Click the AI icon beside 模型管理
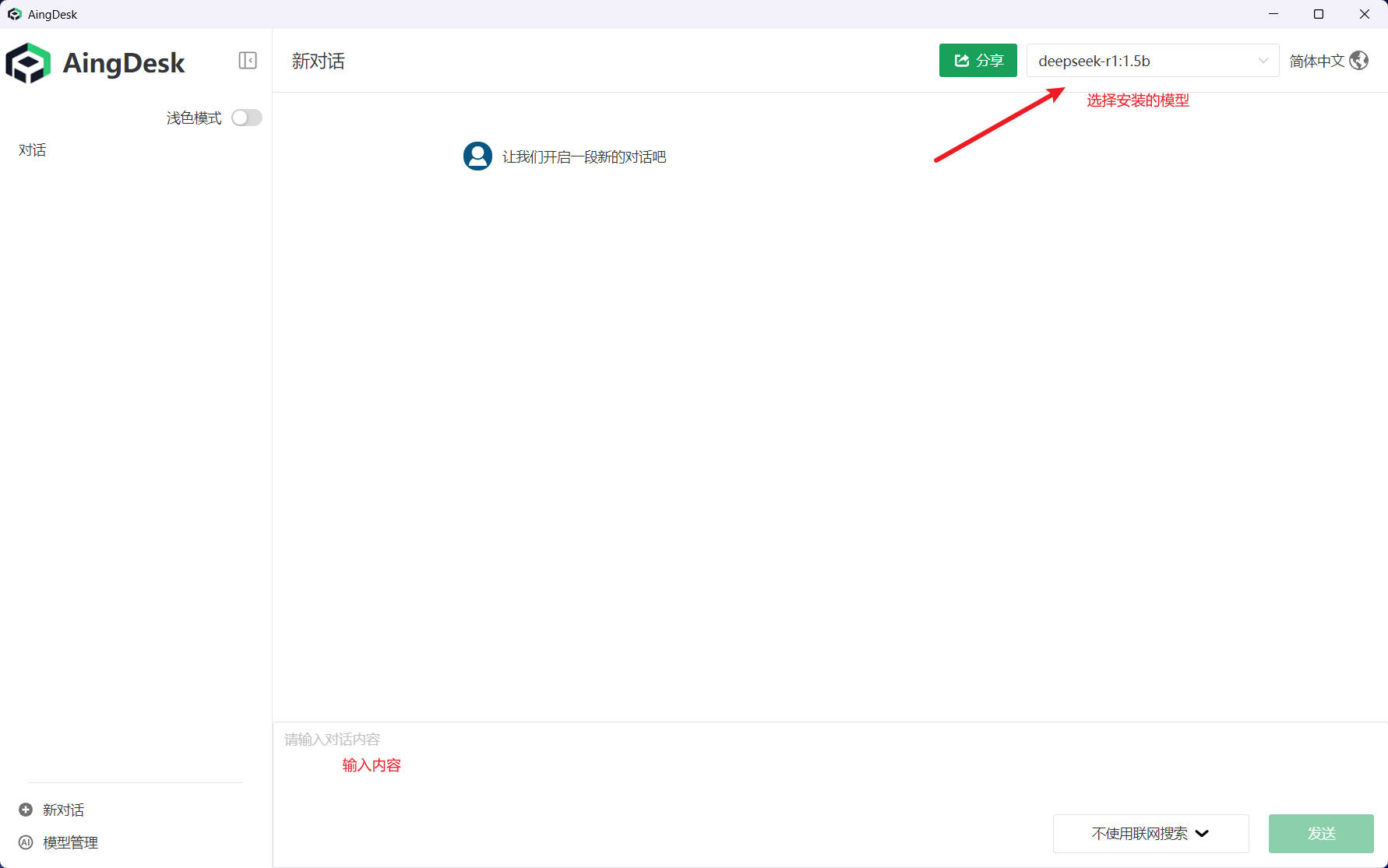This screenshot has height=868, width=1388. pyautogui.click(x=26, y=842)
